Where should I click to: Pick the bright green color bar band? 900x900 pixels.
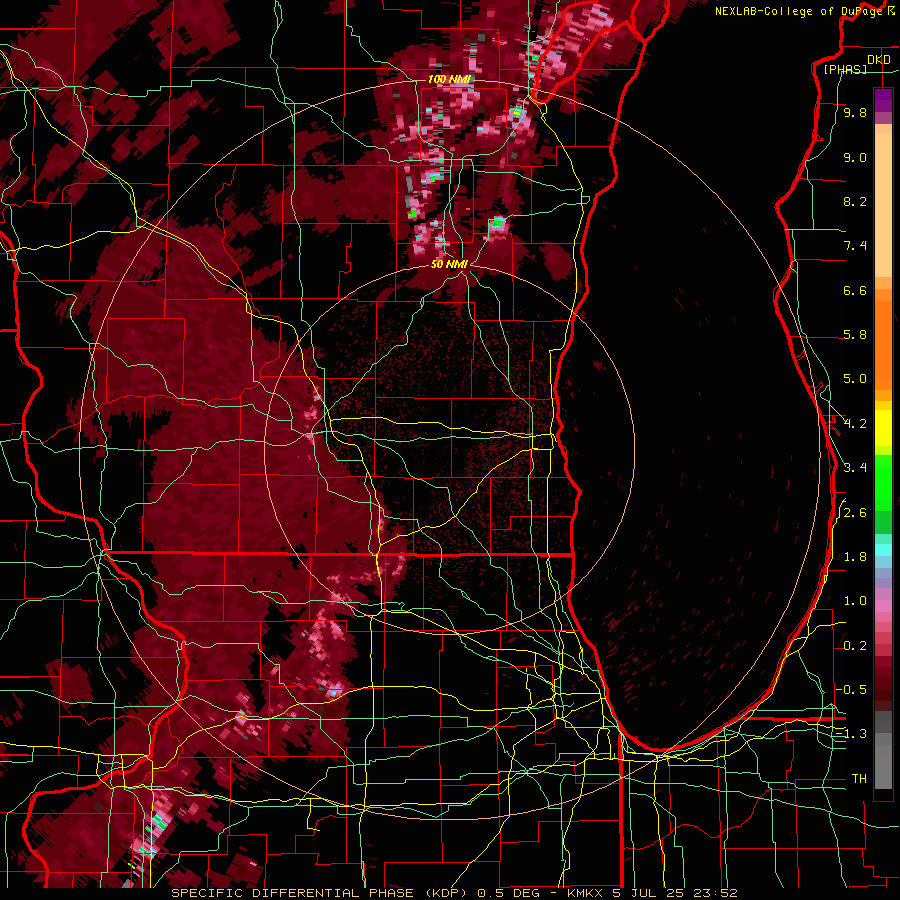tap(883, 482)
